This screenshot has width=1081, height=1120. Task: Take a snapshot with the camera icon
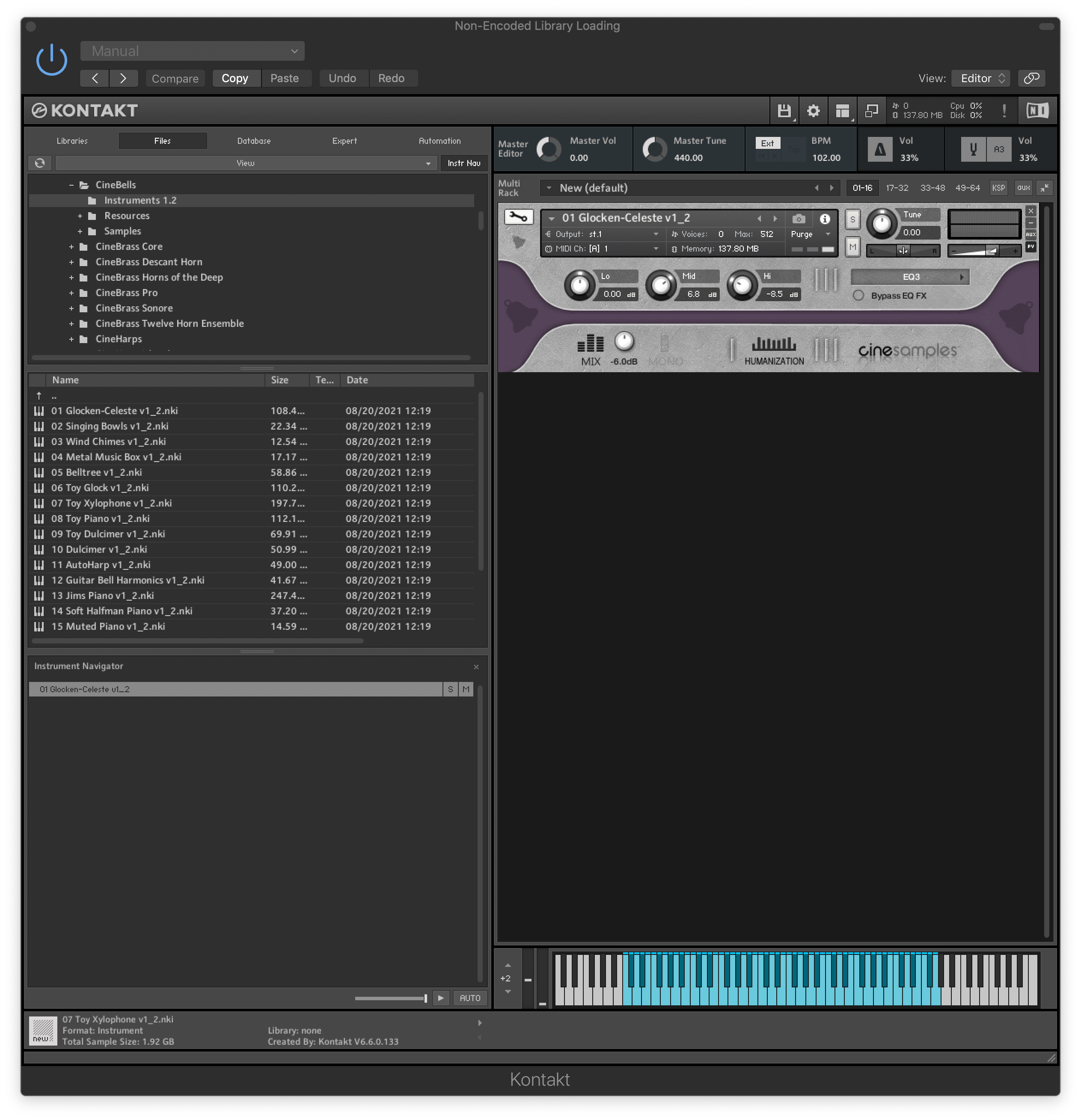pos(799,218)
